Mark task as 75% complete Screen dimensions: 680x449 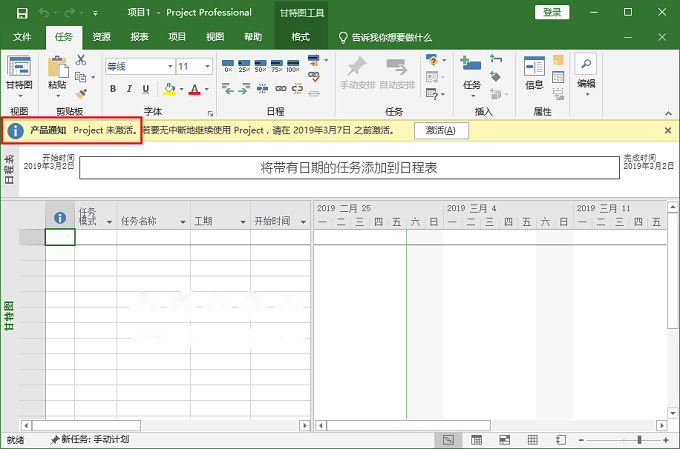[277, 66]
